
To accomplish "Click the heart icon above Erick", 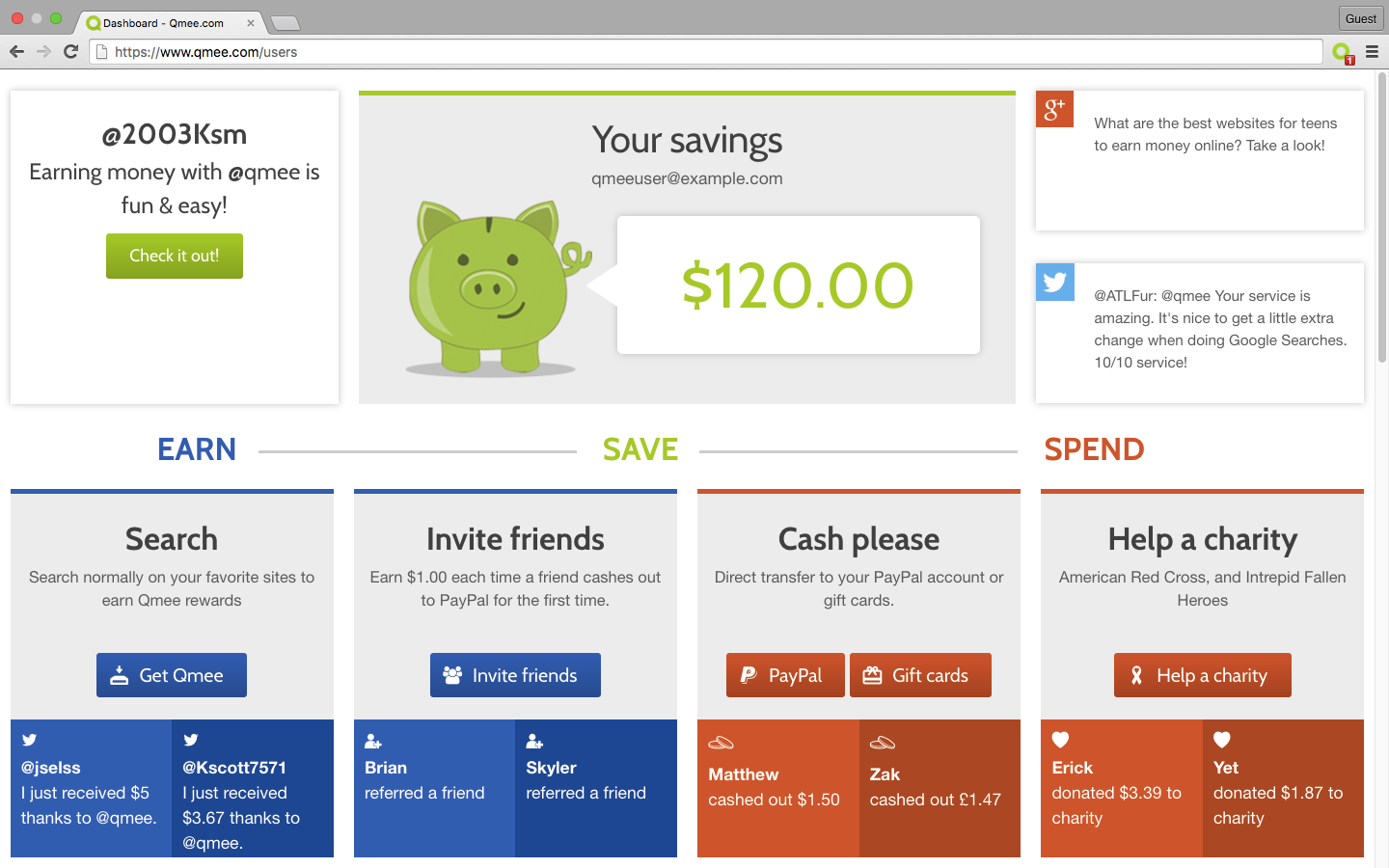I will [x=1060, y=740].
